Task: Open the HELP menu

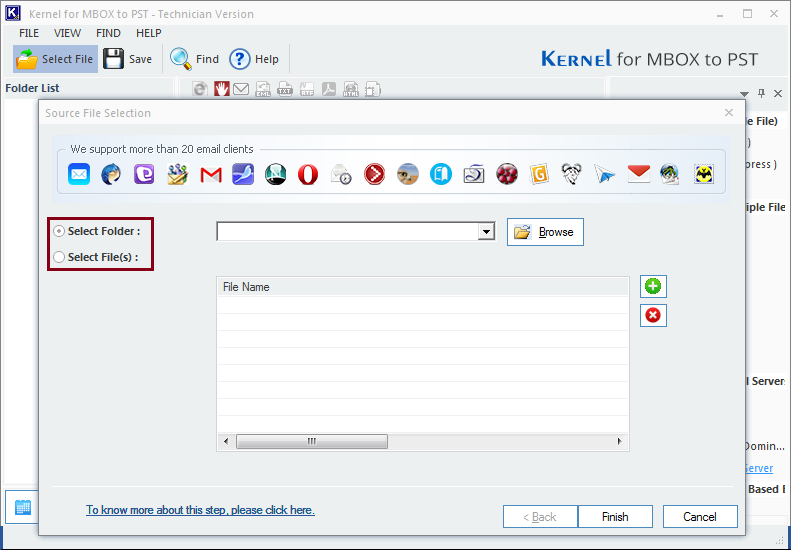Action: (149, 33)
